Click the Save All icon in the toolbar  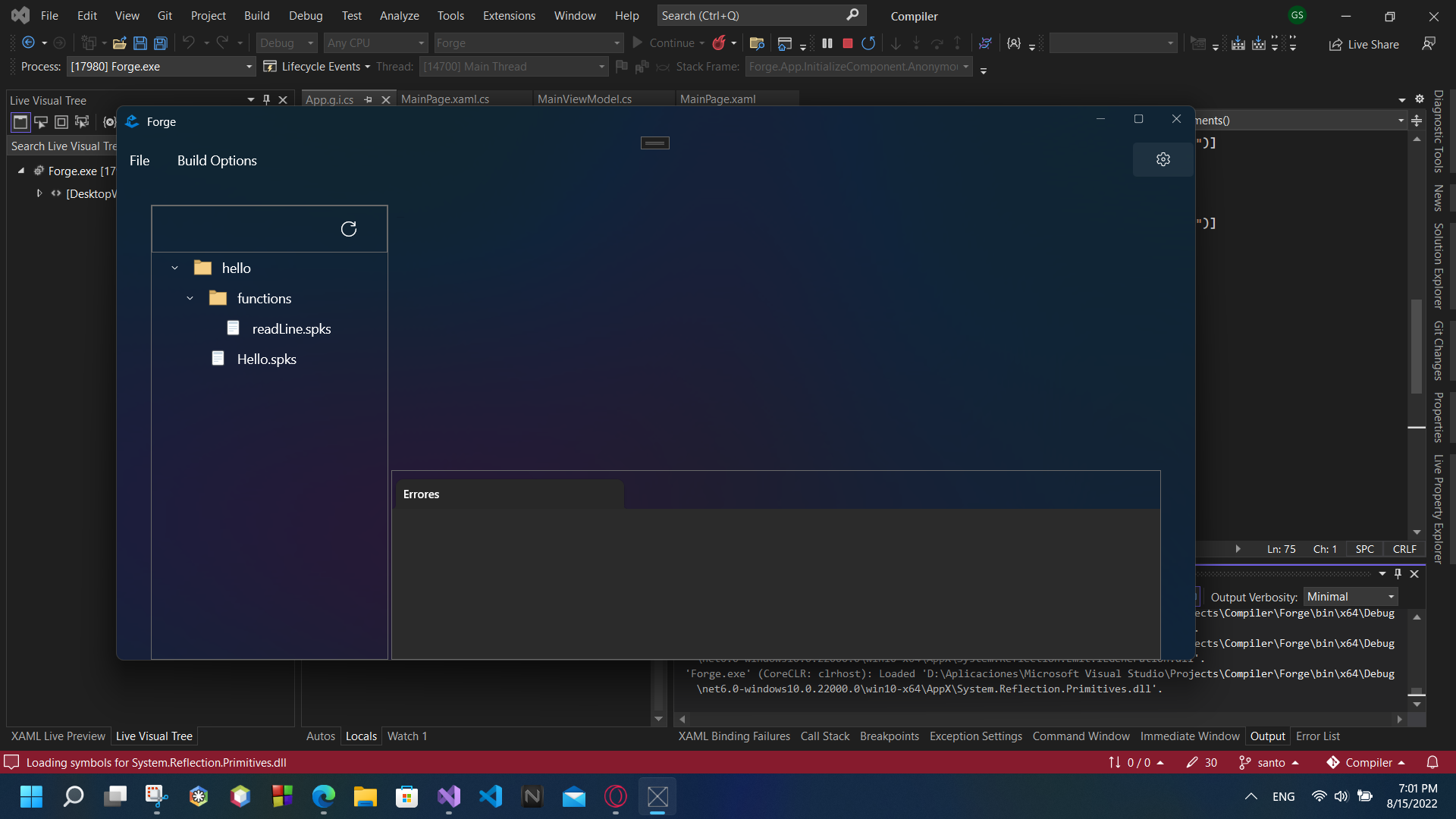click(x=160, y=43)
